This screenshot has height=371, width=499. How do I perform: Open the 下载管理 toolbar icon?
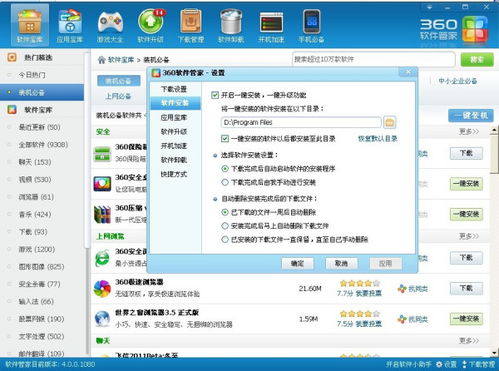pos(191,26)
